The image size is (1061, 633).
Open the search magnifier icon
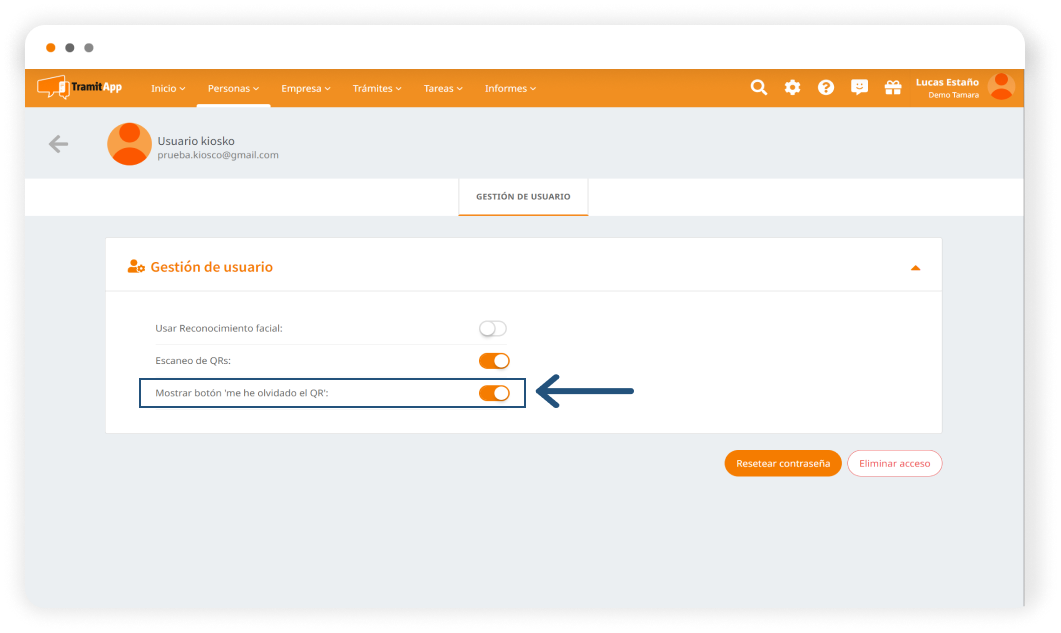click(759, 88)
